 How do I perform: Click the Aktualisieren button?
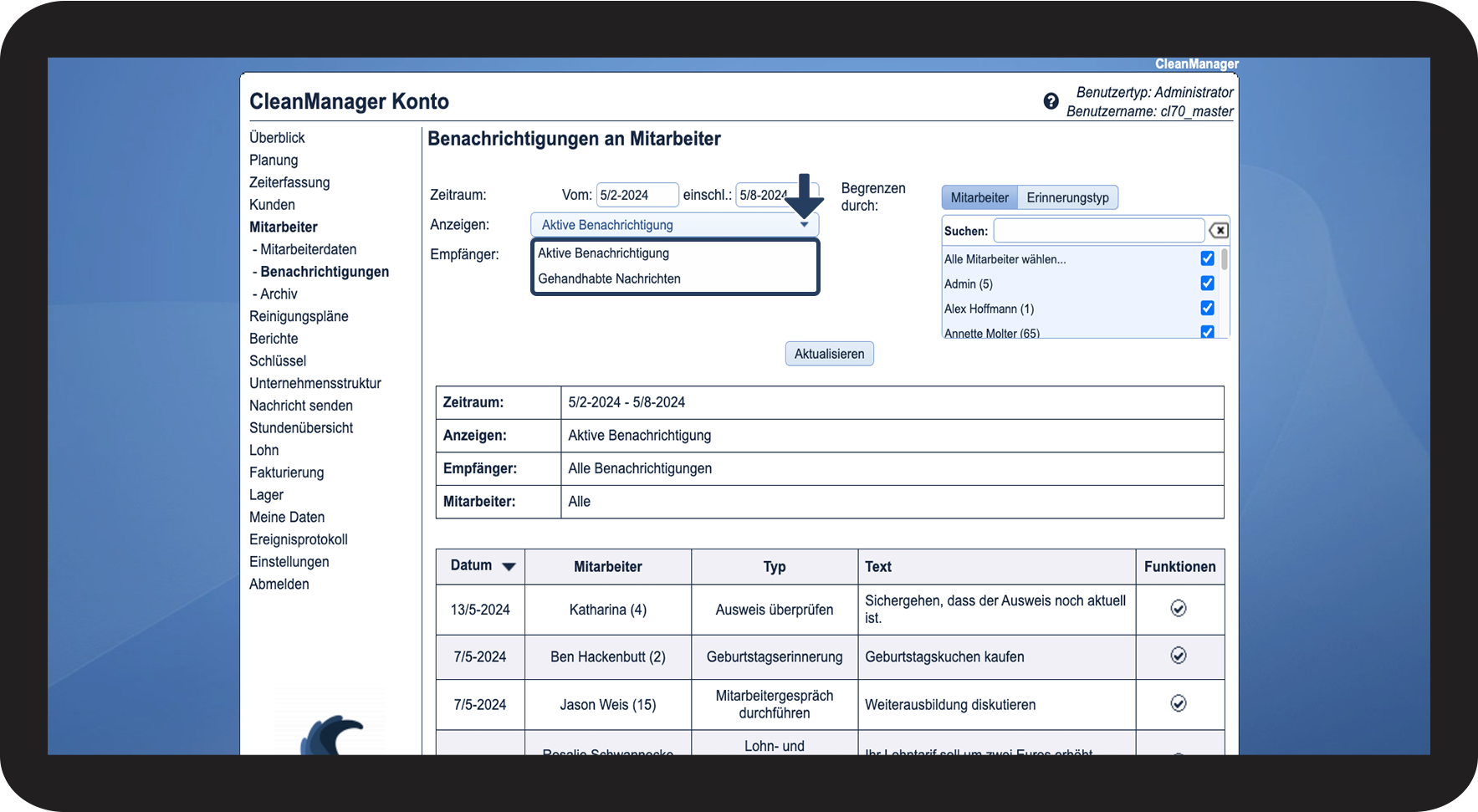click(x=829, y=354)
